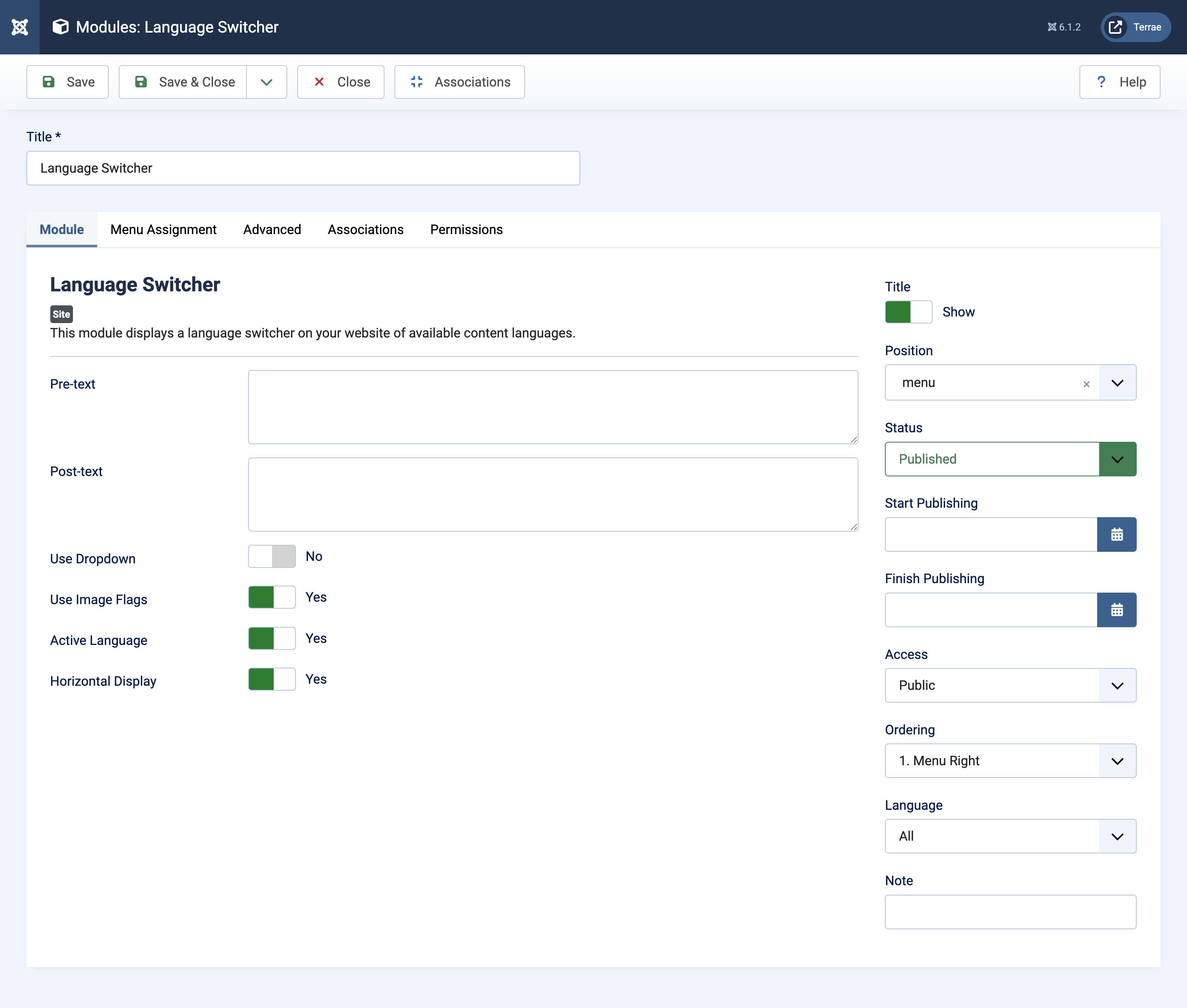Viewport: 1187px width, 1008px height.
Task: Open the Status dropdown showing Published
Action: coord(1011,459)
